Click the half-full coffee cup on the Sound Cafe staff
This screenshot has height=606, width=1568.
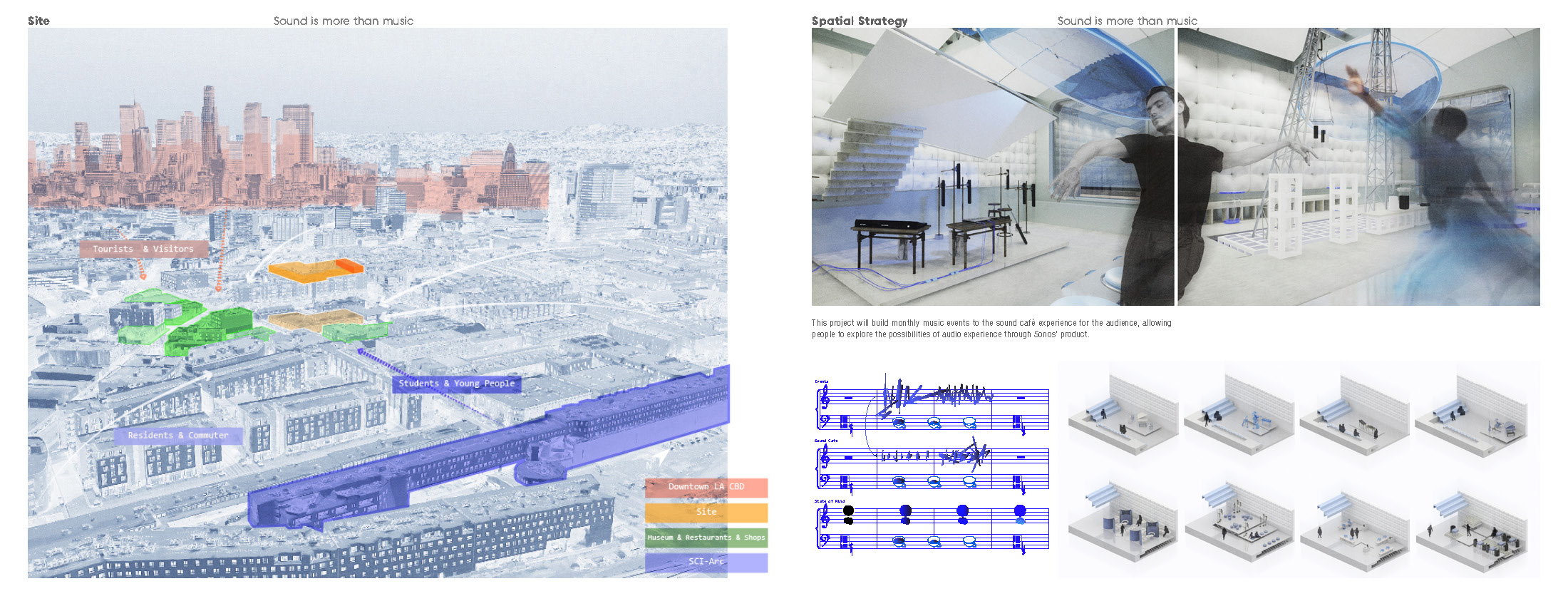pyautogui.click(x=934, y=483)
